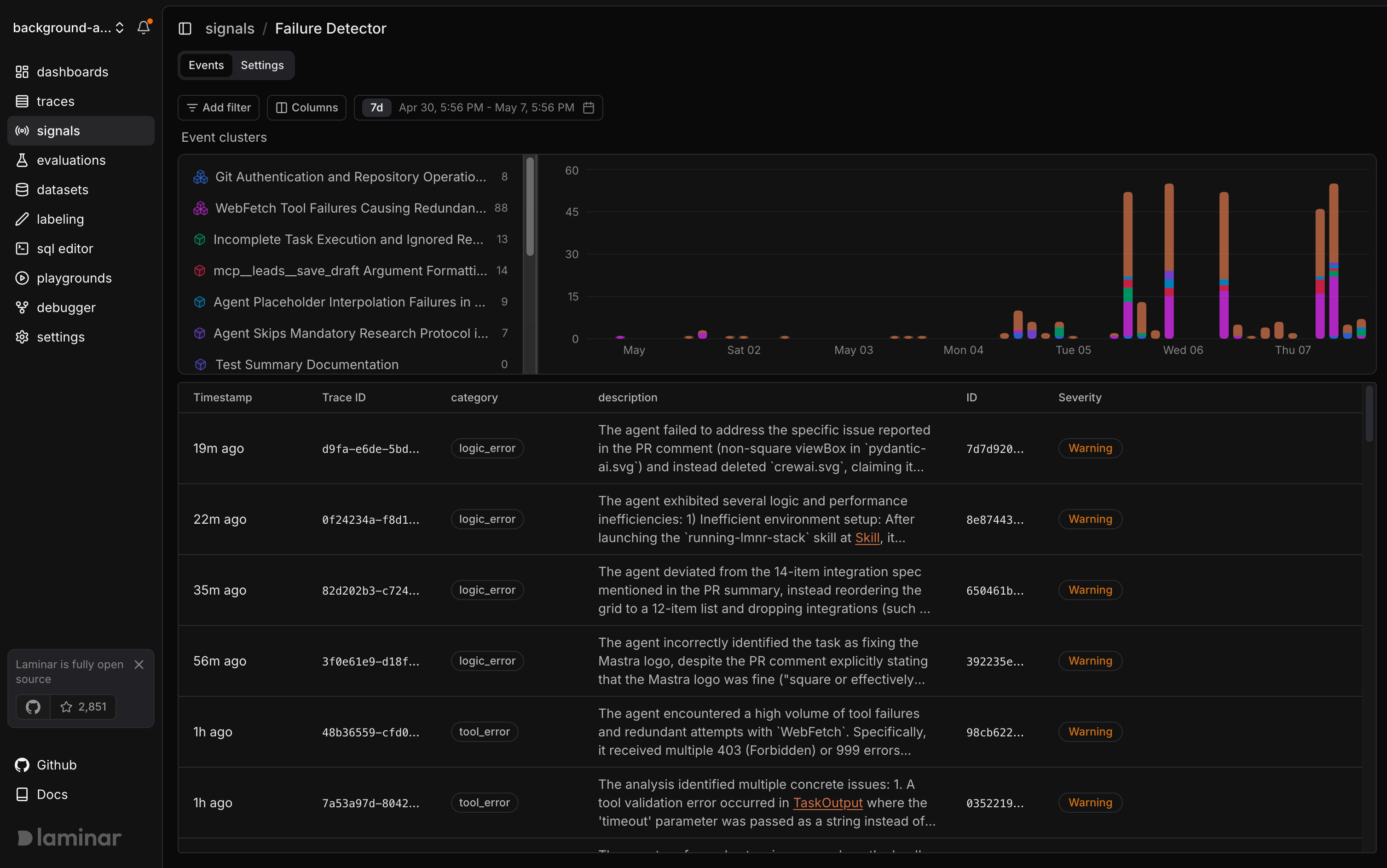Click the Add filter button
Screen dimensions: 1387x868
[x=219, y=107]
